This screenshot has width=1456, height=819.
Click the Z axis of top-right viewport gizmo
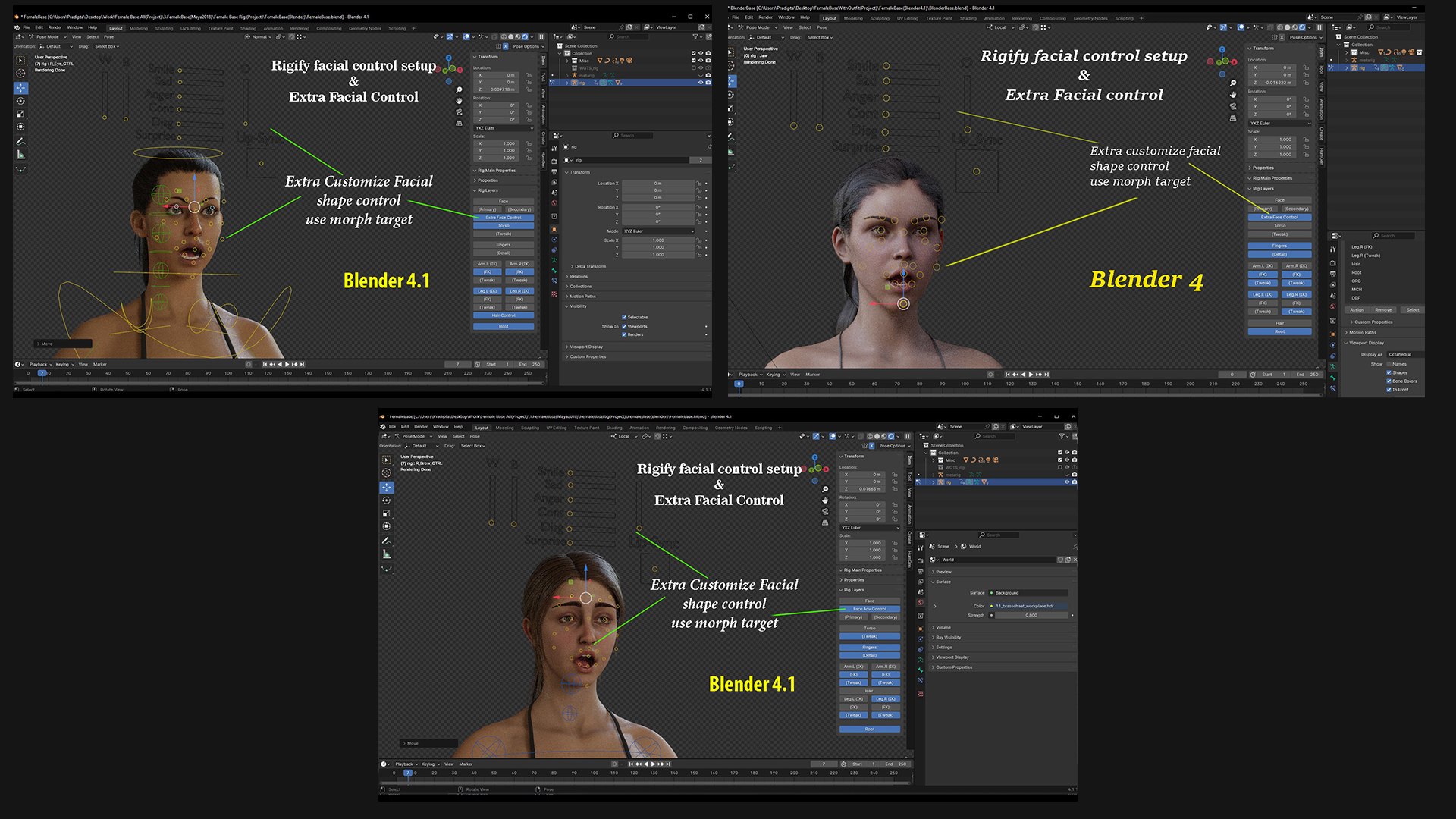[x=1222, y=49]
